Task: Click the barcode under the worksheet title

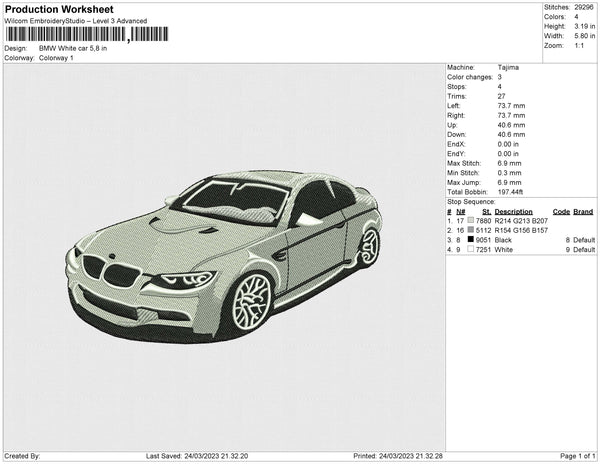Action: [86, 34]
